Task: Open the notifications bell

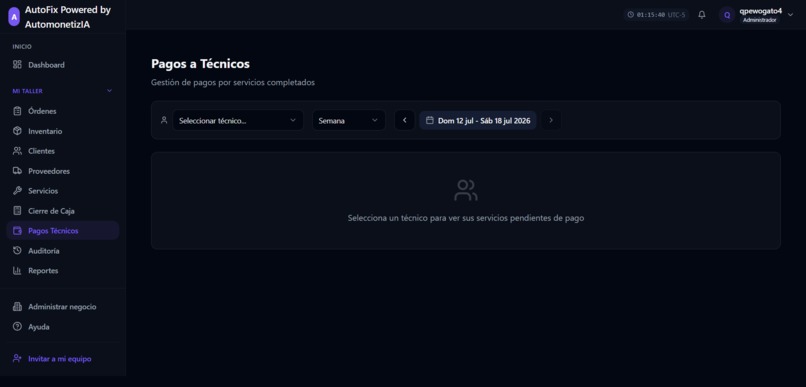Action: [x=702, y=15]
